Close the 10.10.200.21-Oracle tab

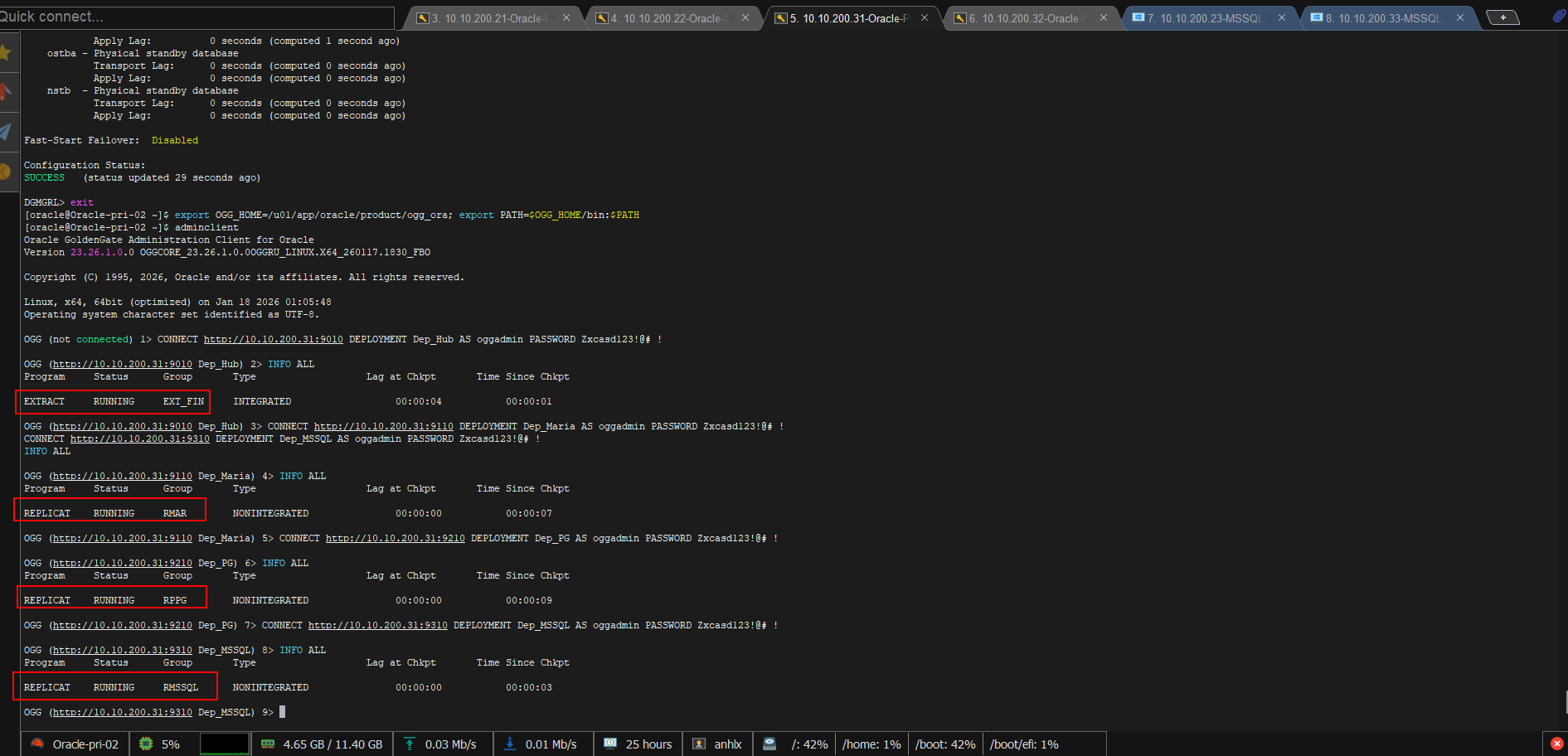(x=566, y=17)
